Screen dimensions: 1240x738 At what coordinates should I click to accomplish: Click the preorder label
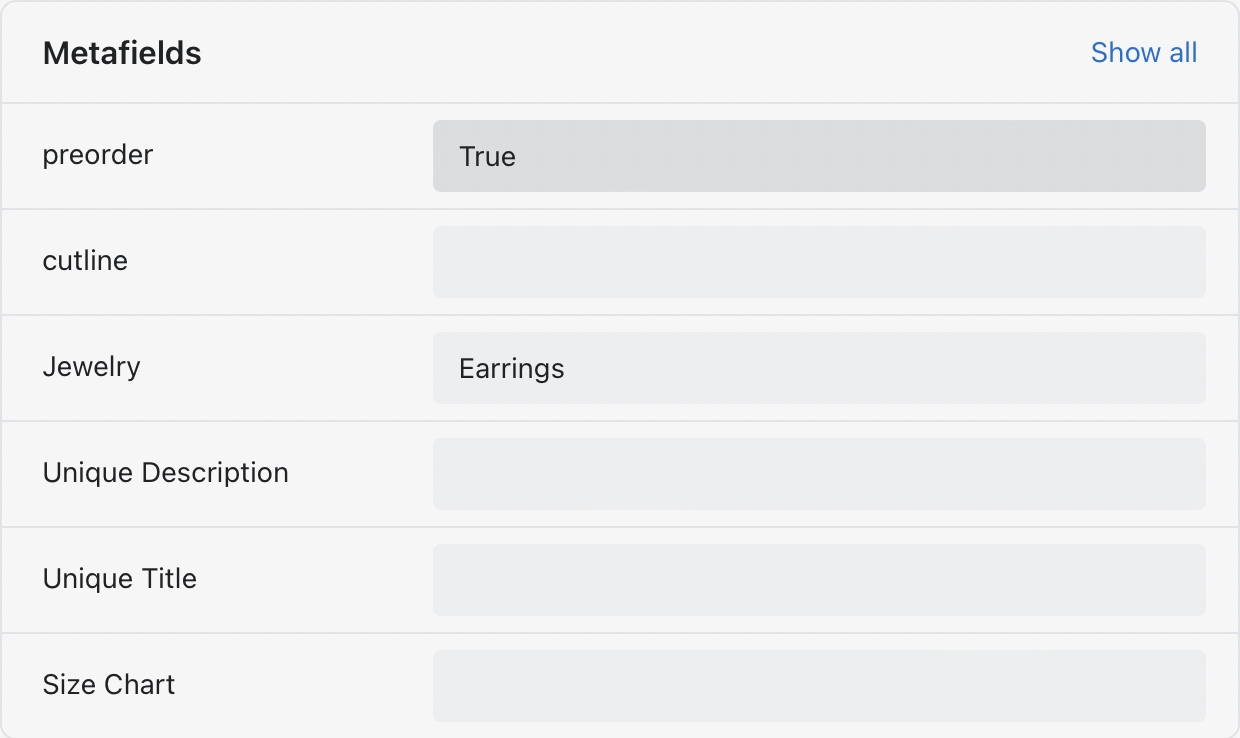click(x=98, y=155)
